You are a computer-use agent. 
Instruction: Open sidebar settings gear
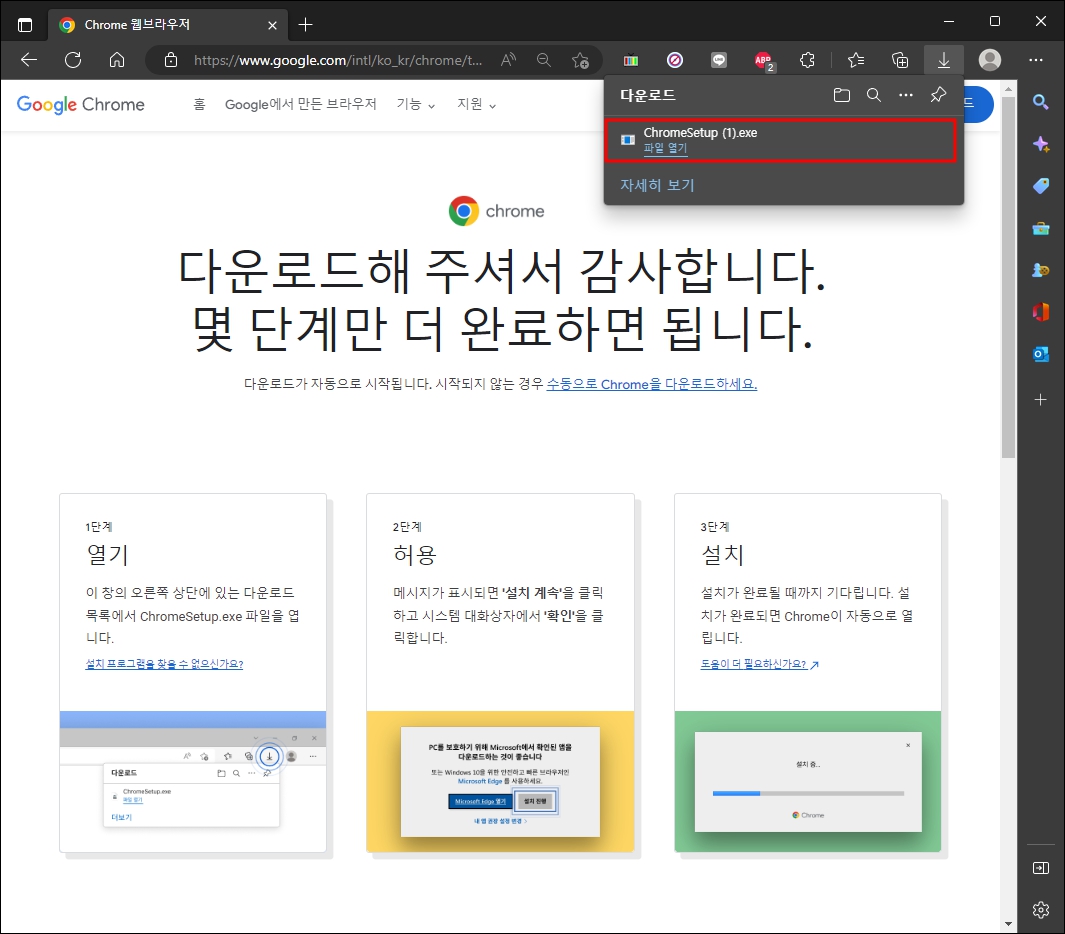coord(1041,910)
